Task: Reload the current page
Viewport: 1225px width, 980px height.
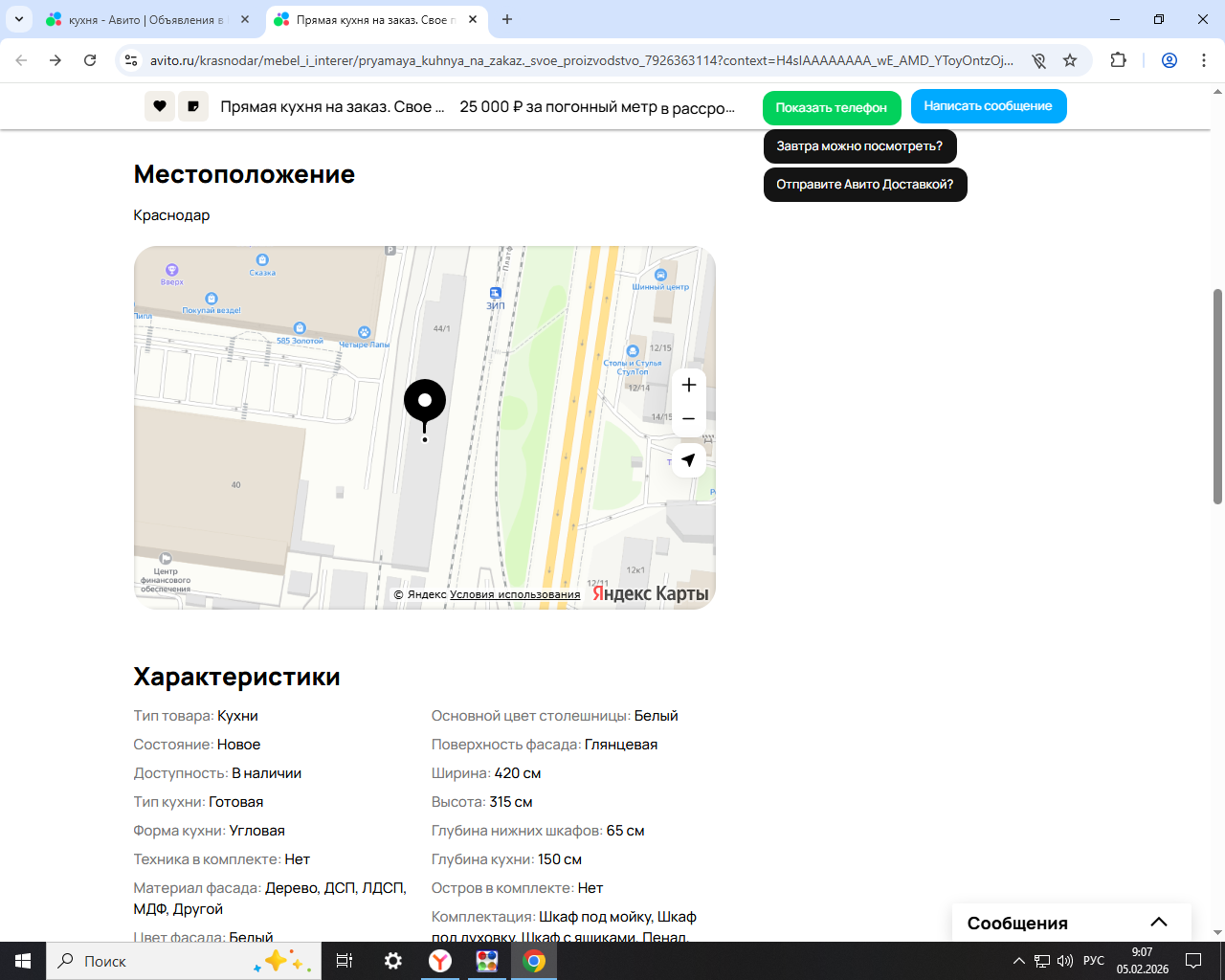Action: [x=90, y=60]
